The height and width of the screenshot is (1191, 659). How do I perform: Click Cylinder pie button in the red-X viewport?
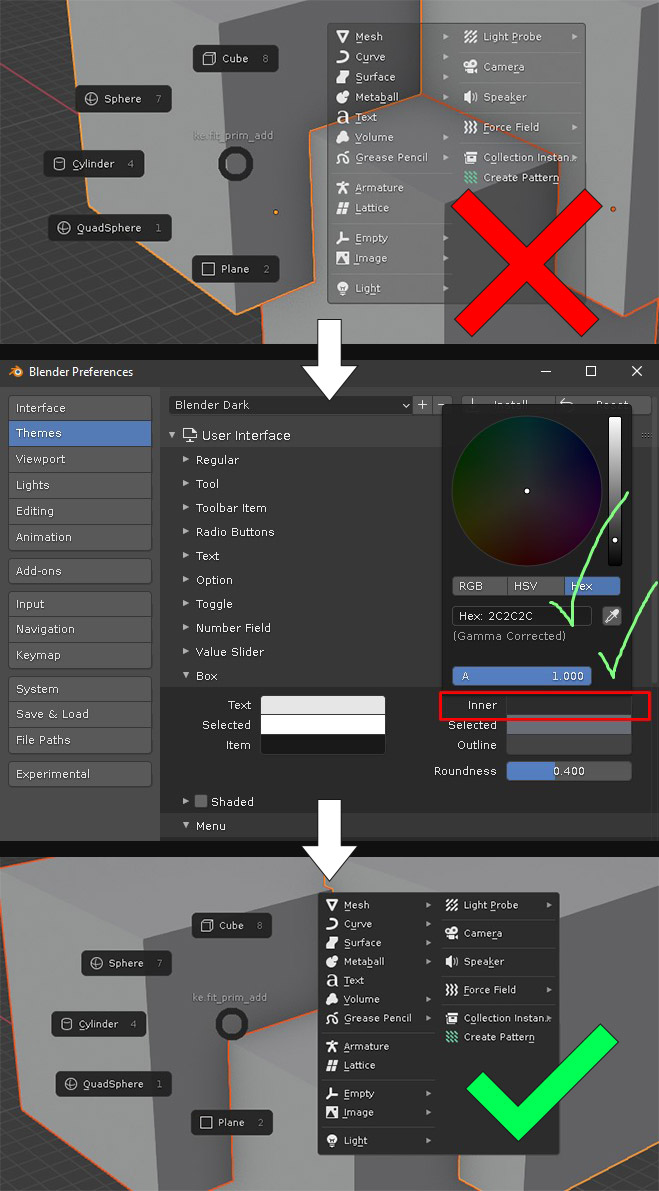click(x=94, y=164)
